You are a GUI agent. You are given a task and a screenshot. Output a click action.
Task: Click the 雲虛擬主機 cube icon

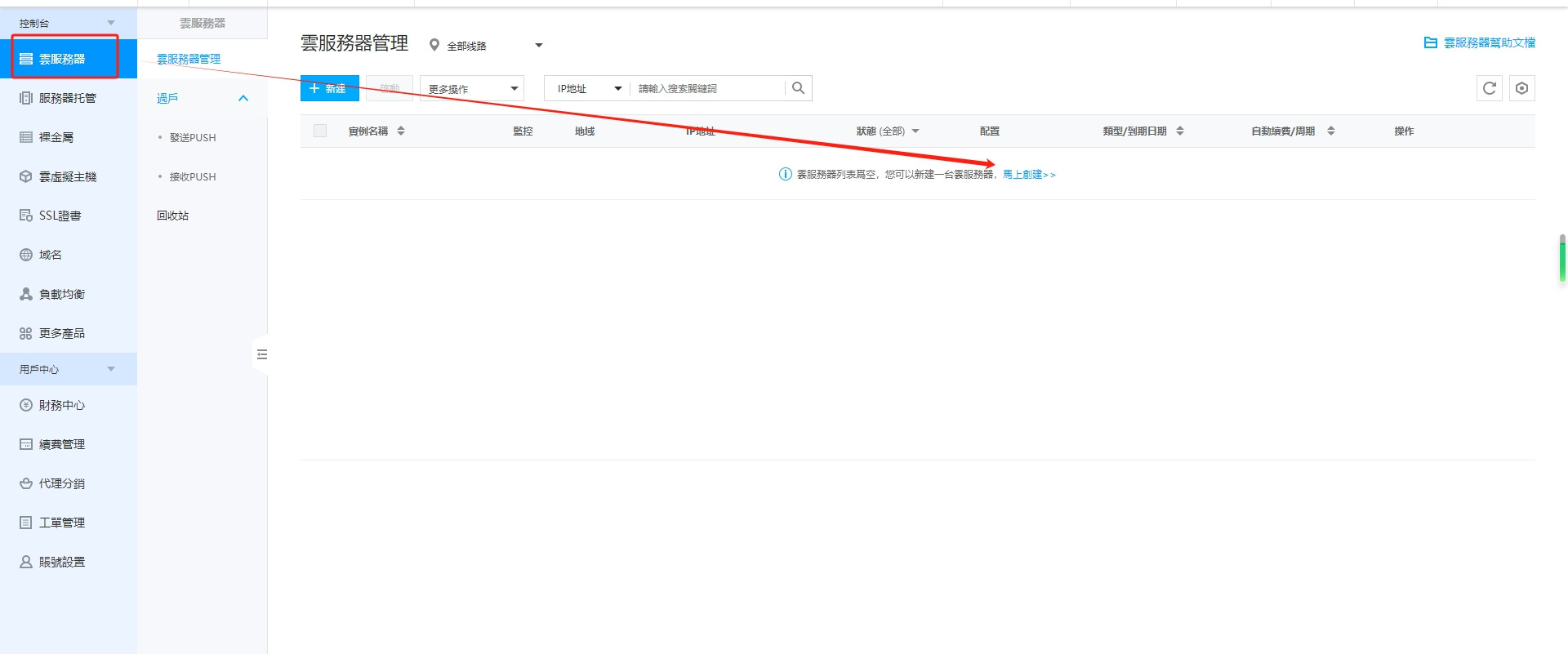tap(26, 176)
